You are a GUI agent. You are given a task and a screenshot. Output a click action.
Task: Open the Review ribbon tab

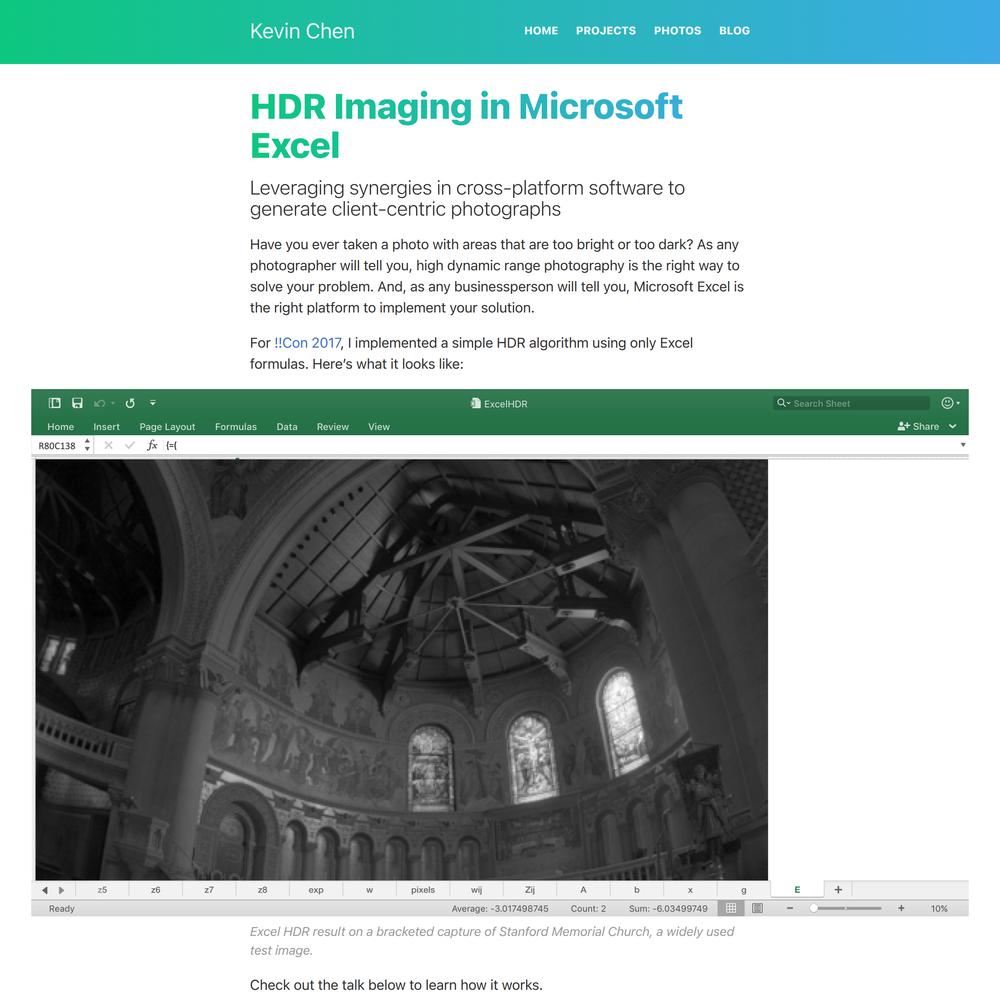tap(333, 427)
